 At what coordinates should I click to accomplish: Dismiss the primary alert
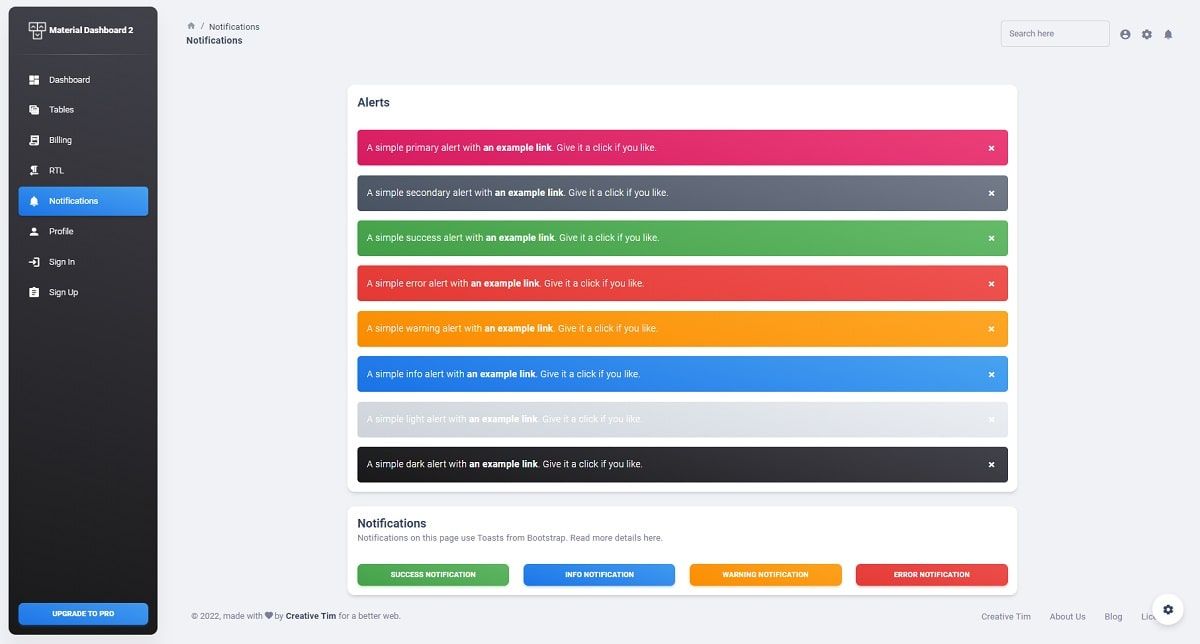[991, 147]
